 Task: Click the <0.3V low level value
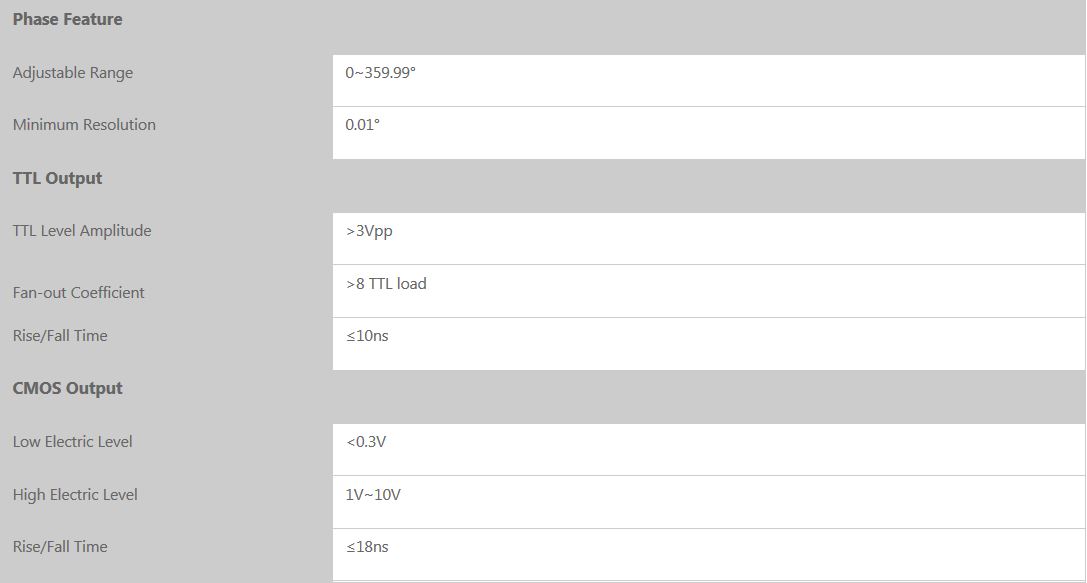click(x=366, y=442)
